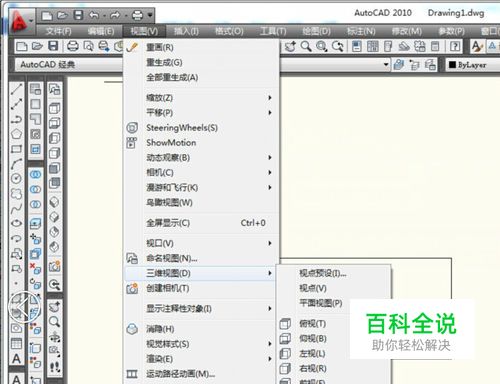The width and height of the screenshot is (500, 384).
Task: Redo via quick access toolbar arrow
Action: (115, 15)
